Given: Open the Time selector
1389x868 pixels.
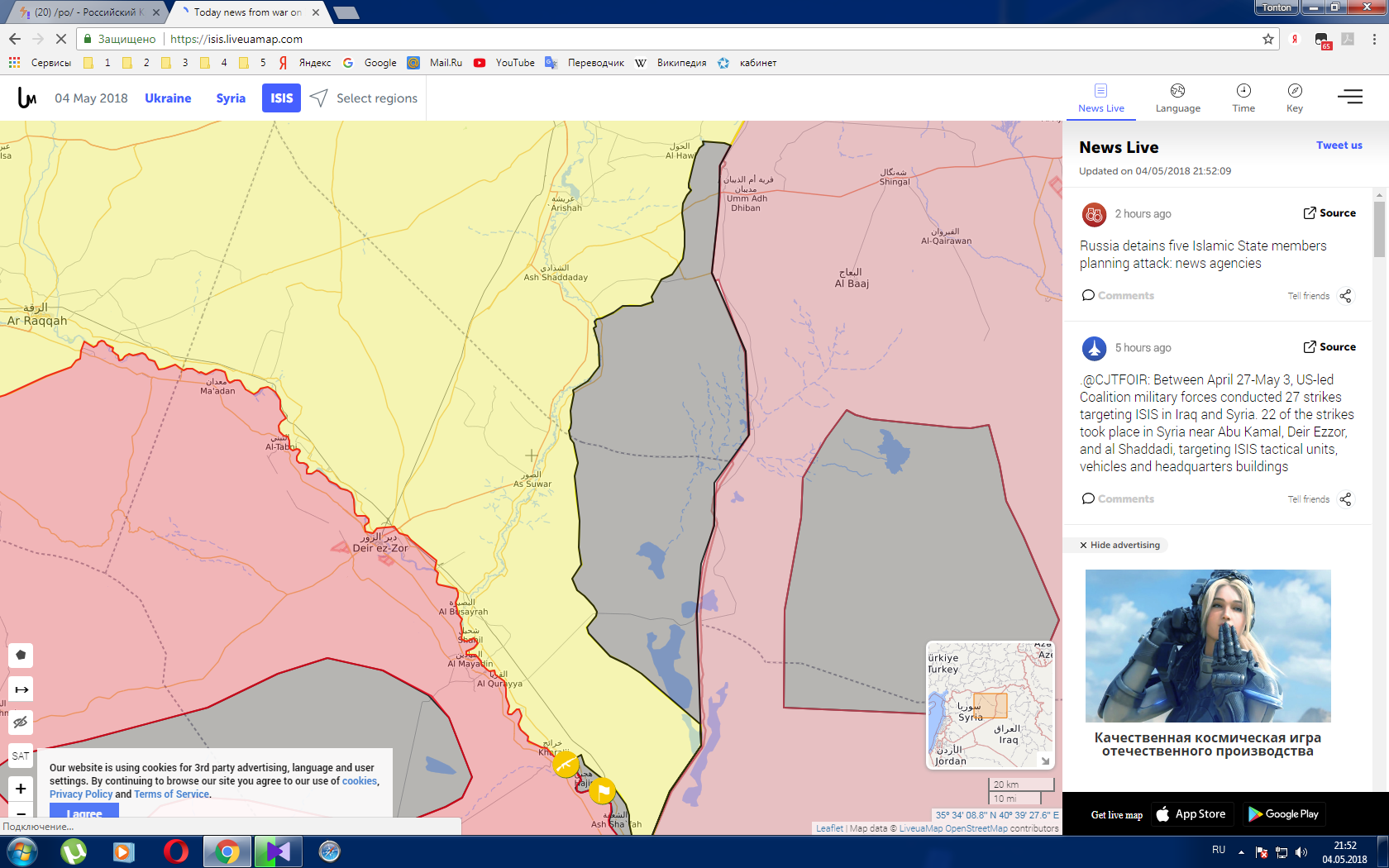Looking at the screenshot, I should point(1243,98).
